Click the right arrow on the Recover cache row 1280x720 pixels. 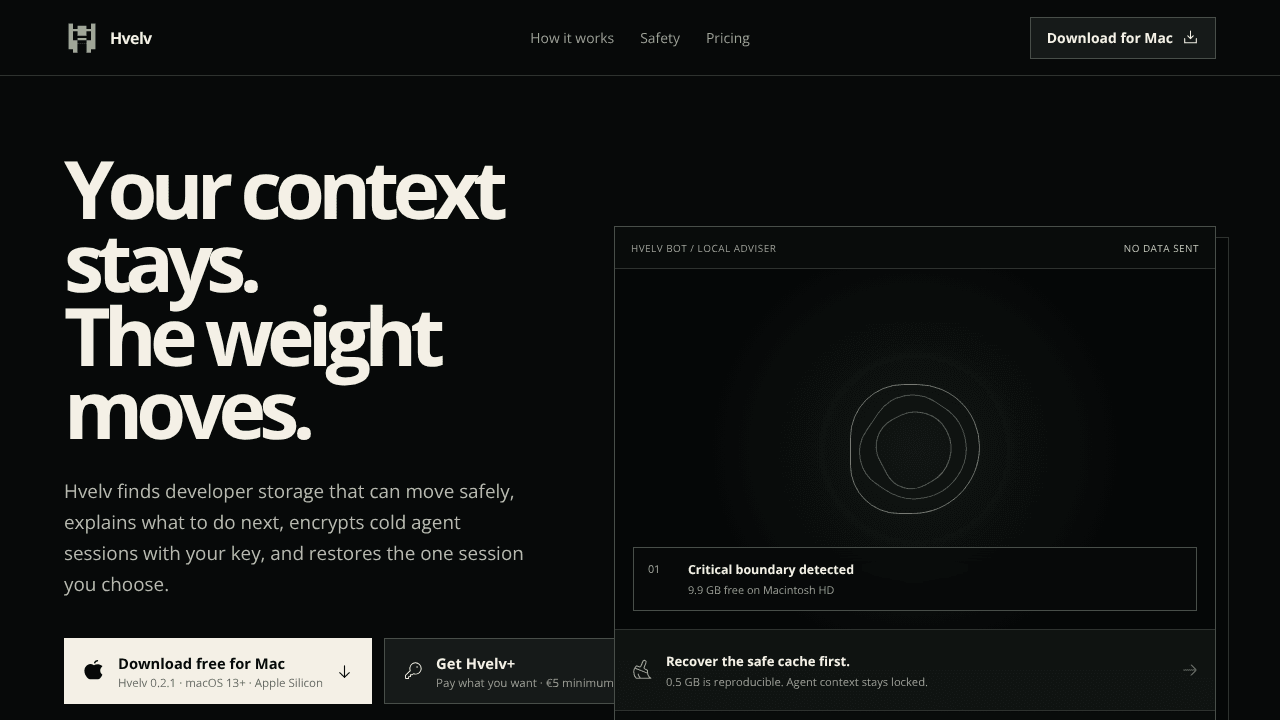coord(1189,670)
